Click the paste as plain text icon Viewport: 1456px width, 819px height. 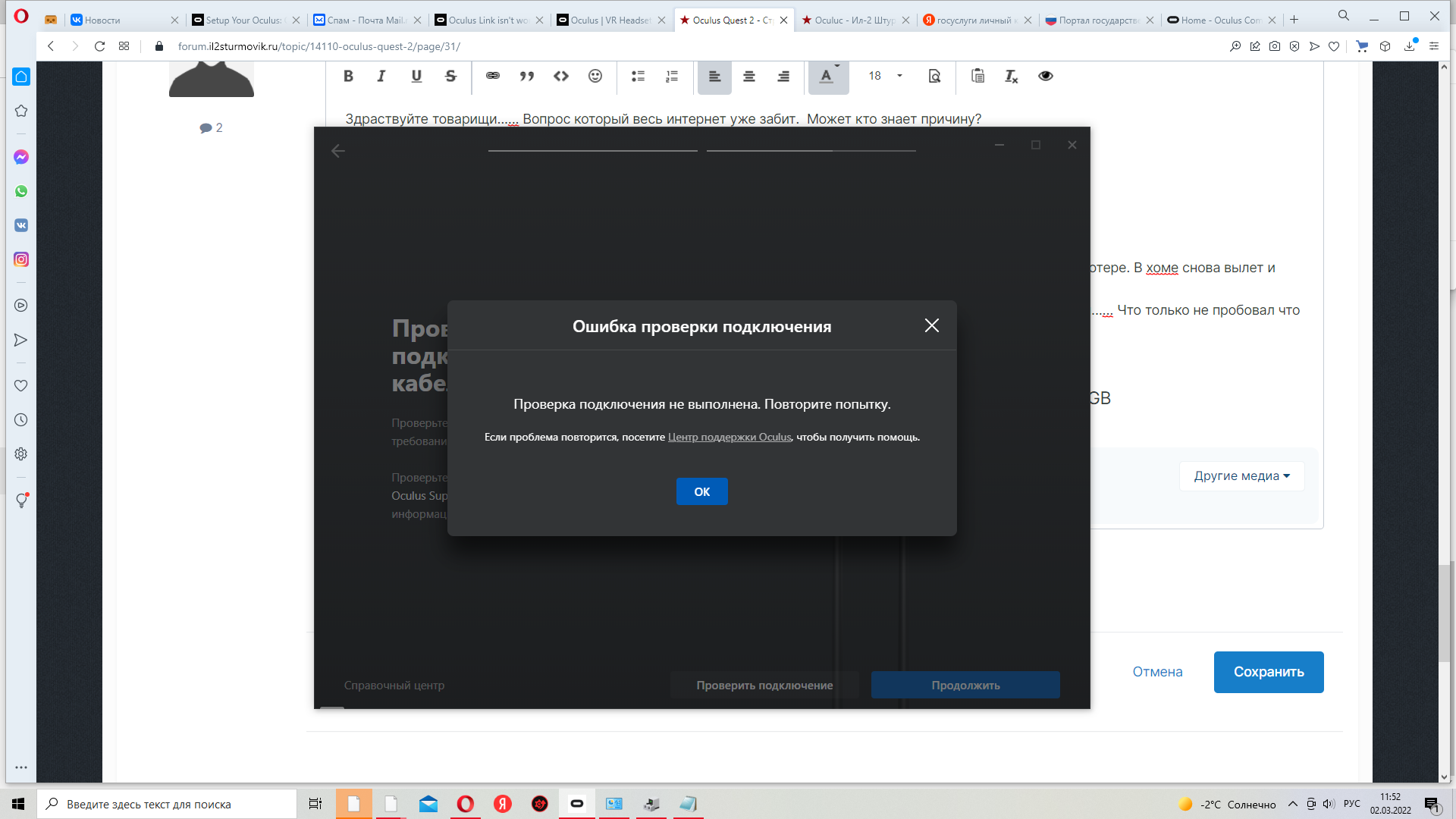(x=977, y=76)
